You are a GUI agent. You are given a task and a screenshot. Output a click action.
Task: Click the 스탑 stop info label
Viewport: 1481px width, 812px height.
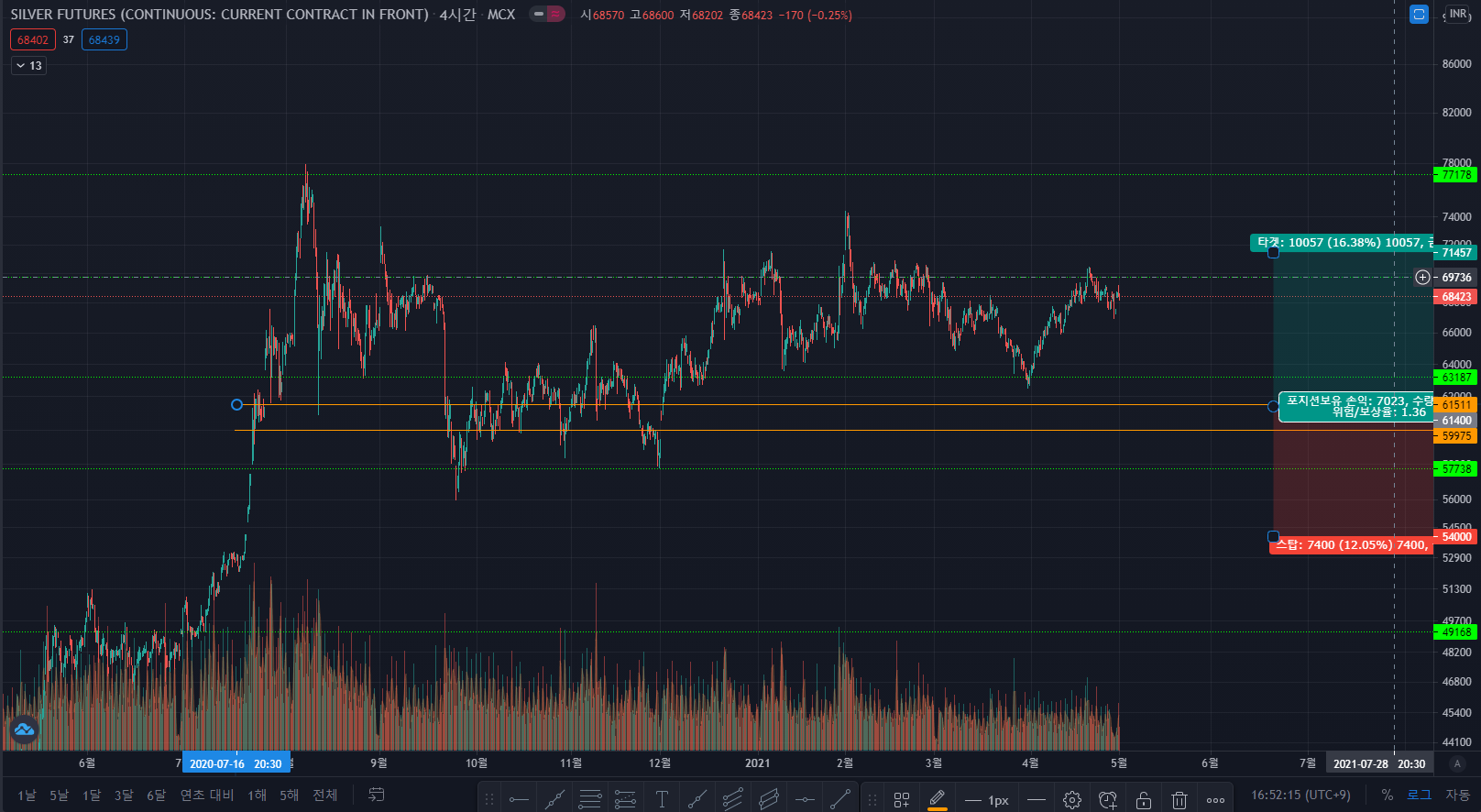(1352, 544)
